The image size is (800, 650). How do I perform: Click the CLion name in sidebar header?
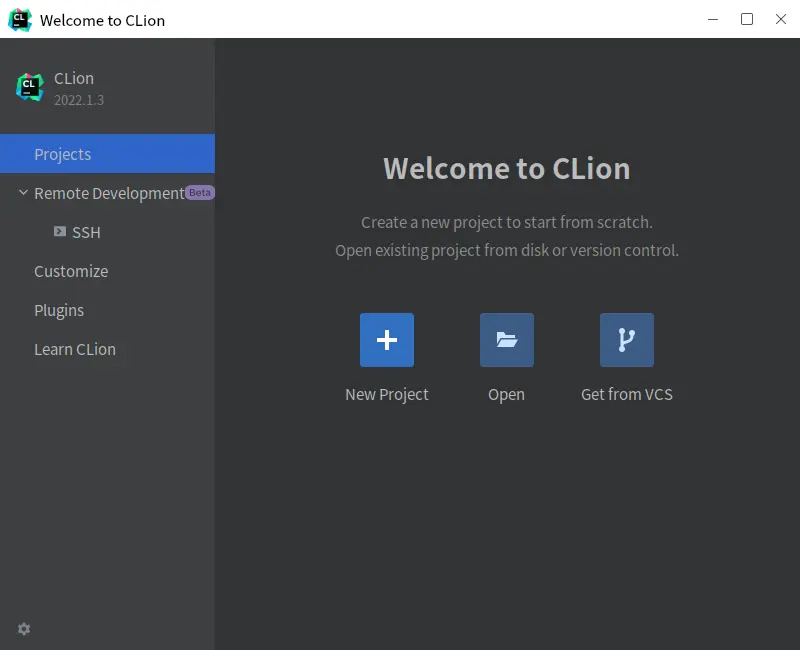point(74,79)
